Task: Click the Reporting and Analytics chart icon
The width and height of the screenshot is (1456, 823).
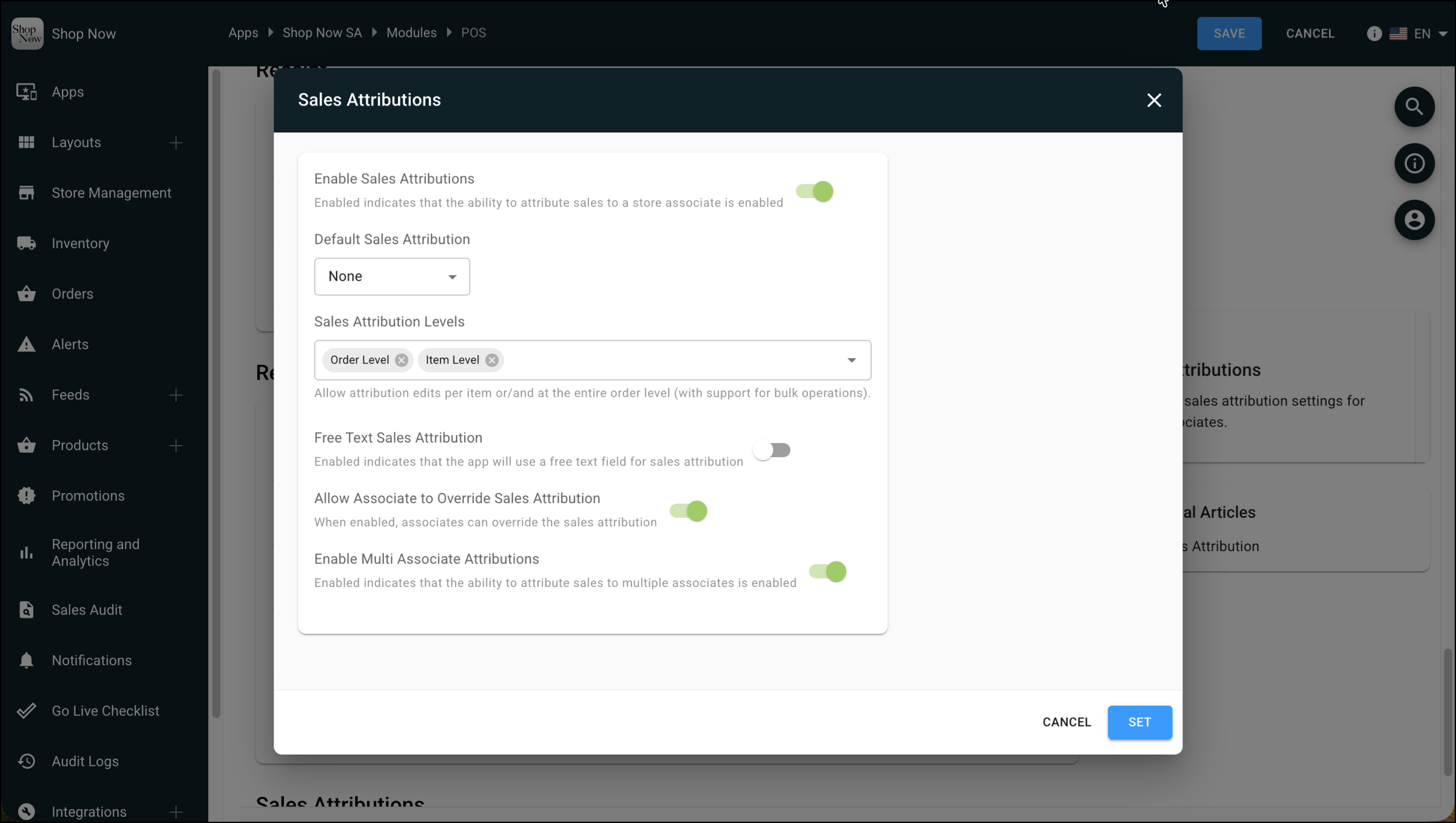Action: click(x=26, y=552)
